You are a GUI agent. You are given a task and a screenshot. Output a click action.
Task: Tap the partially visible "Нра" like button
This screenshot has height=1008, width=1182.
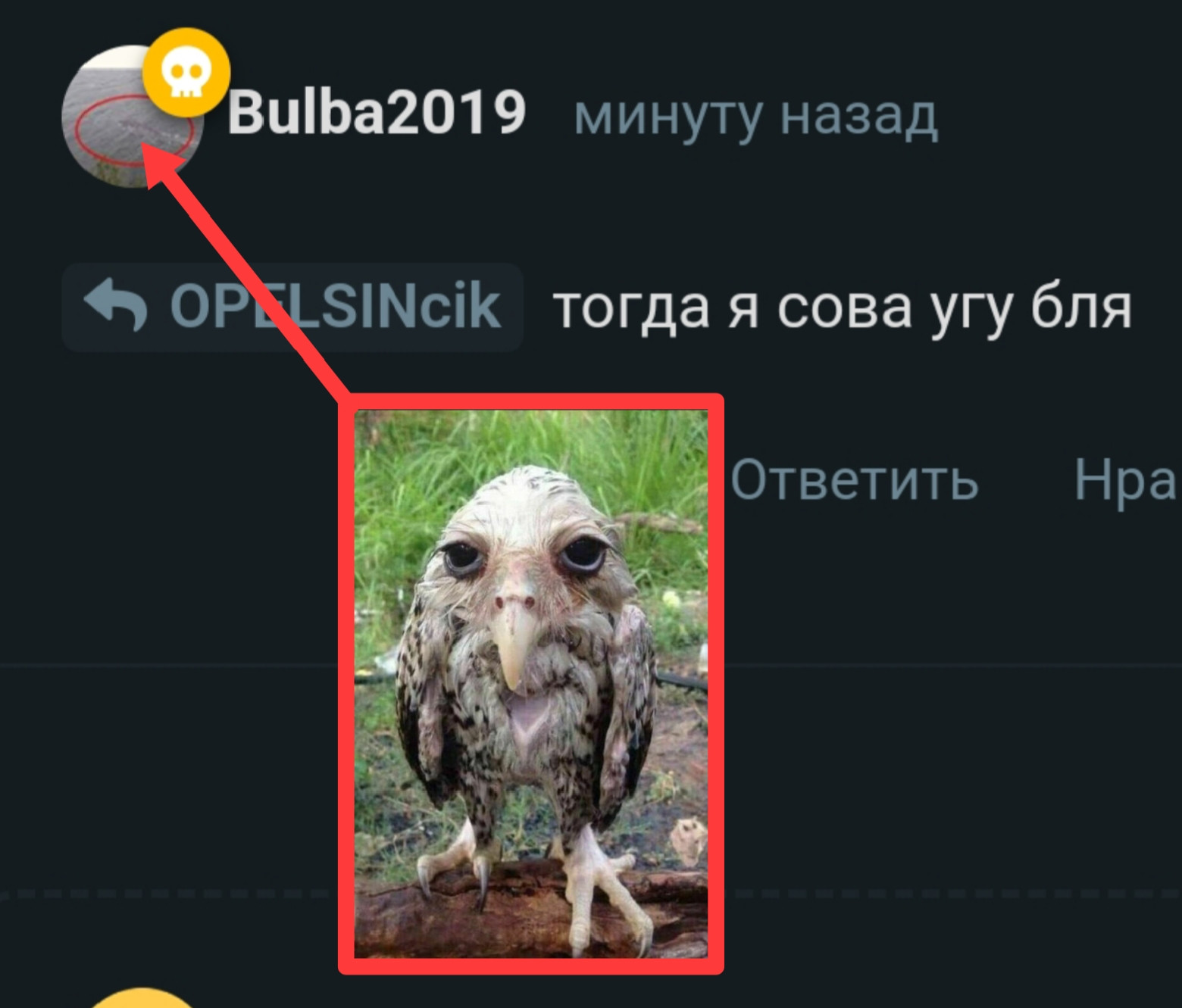pos(1127,479)
